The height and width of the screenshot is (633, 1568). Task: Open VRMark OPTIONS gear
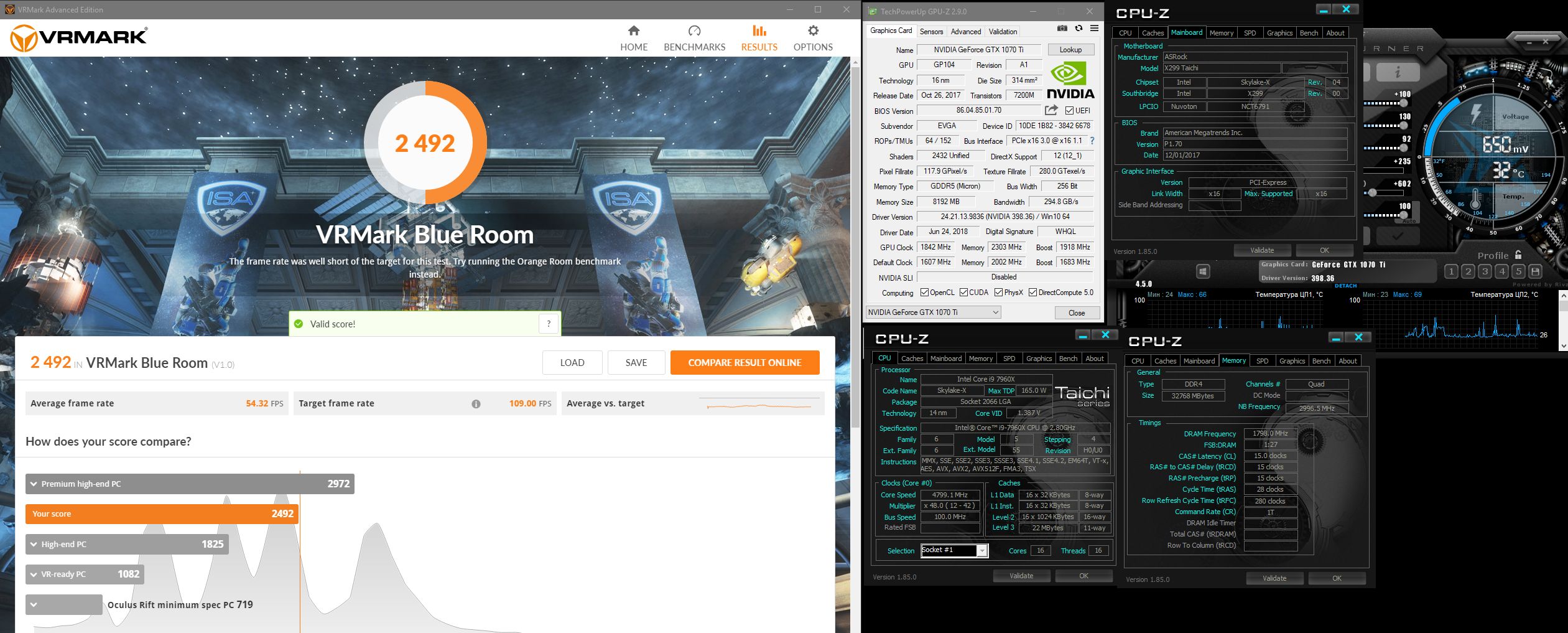tap(812, 39)
